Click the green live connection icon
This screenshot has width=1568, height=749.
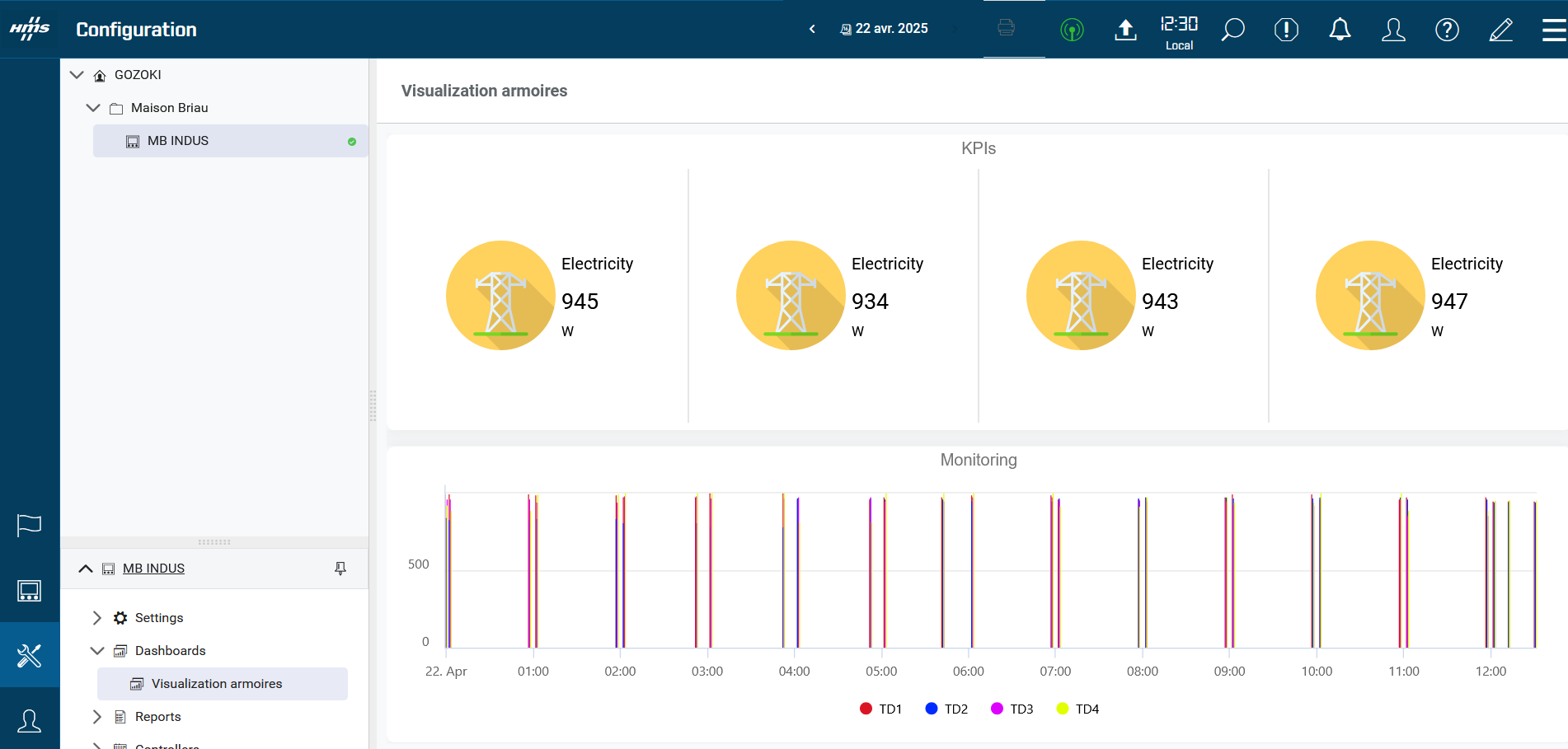[x=1072, y=30]
